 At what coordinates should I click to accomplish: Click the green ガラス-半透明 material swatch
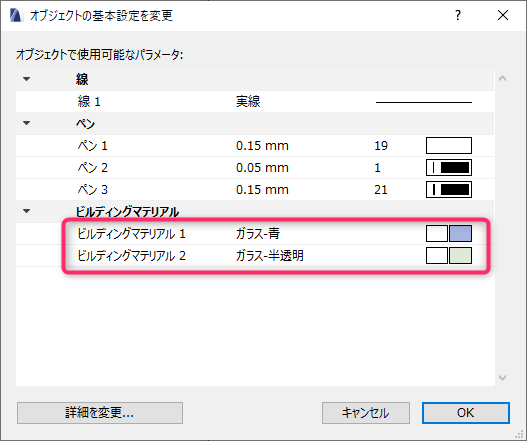(x=460, y=255)
